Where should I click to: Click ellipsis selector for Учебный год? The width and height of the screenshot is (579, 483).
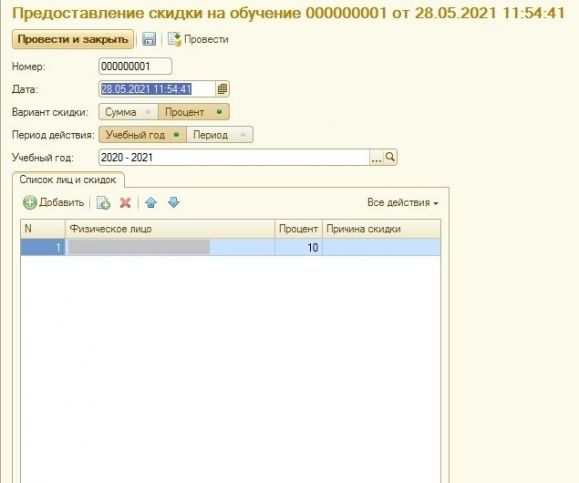point(376,158)
